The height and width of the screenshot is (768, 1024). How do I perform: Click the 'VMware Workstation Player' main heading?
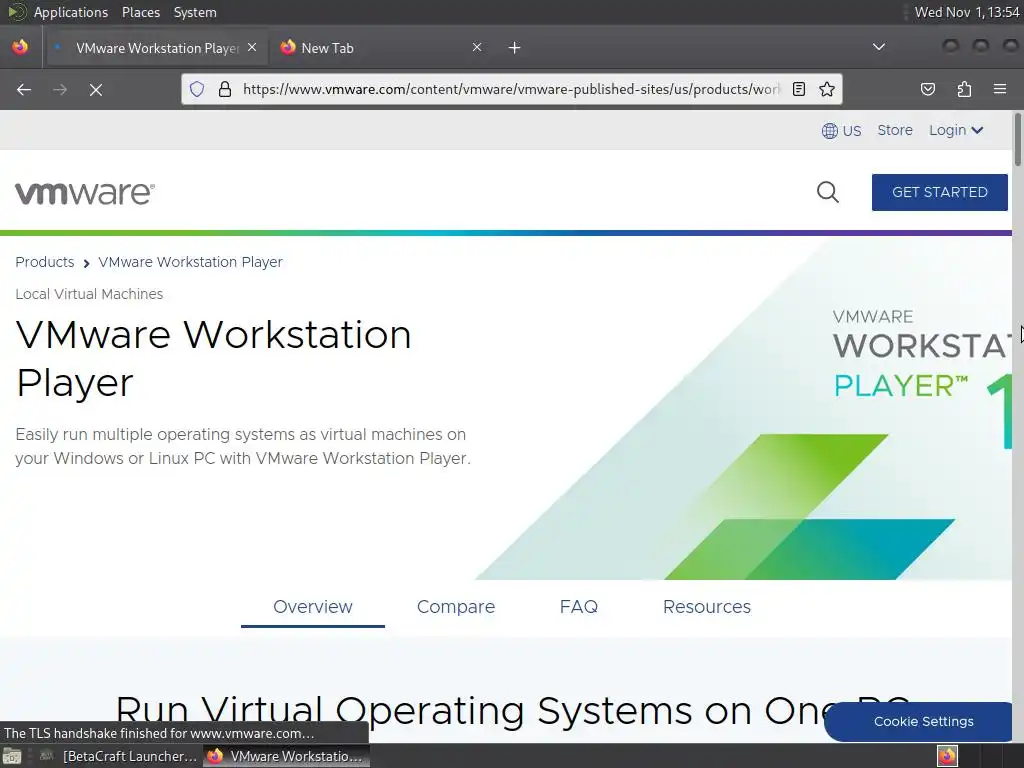[x=213, y=359]
